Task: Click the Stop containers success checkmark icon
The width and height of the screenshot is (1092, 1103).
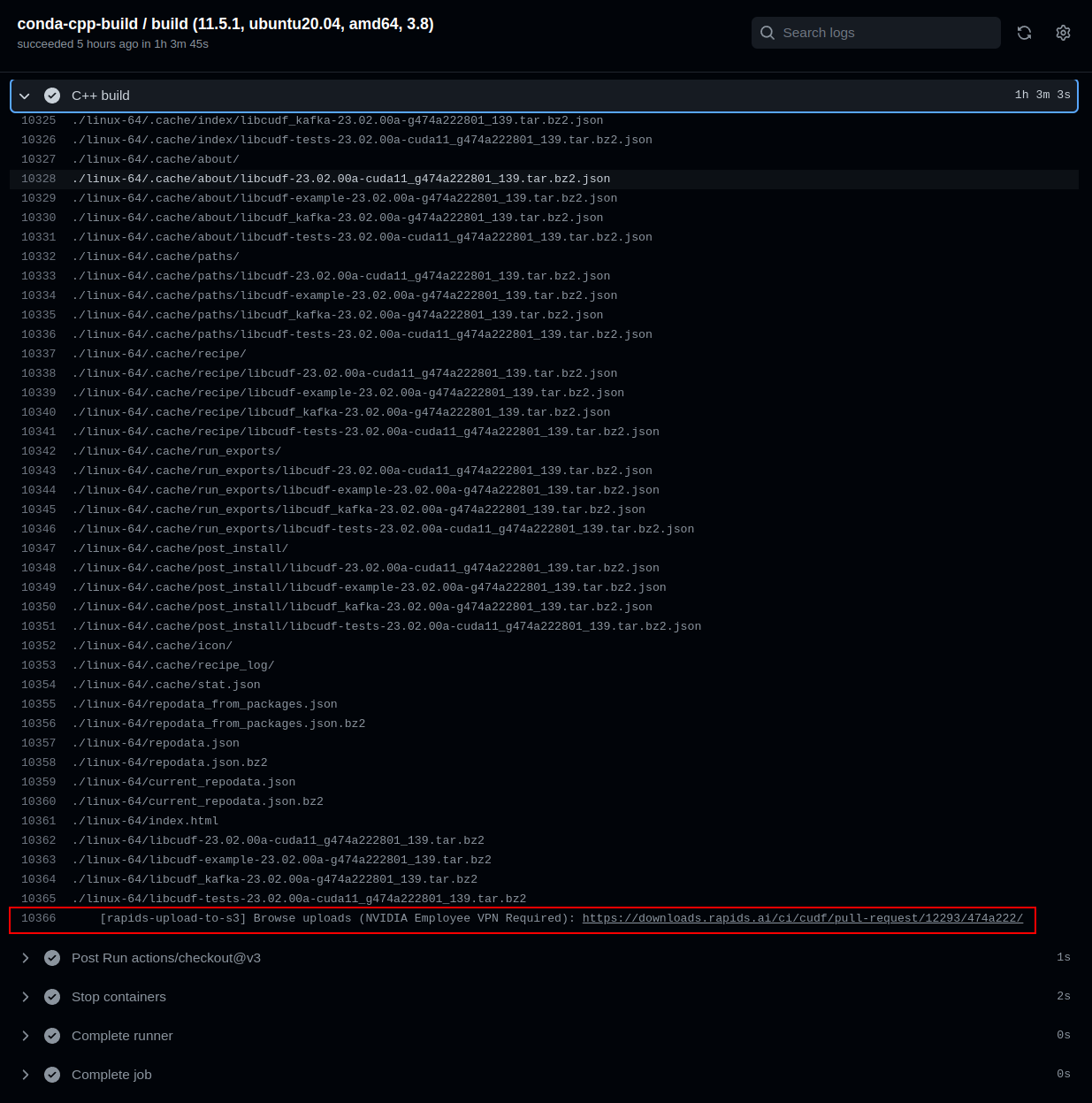Action: tap(52, 997)
